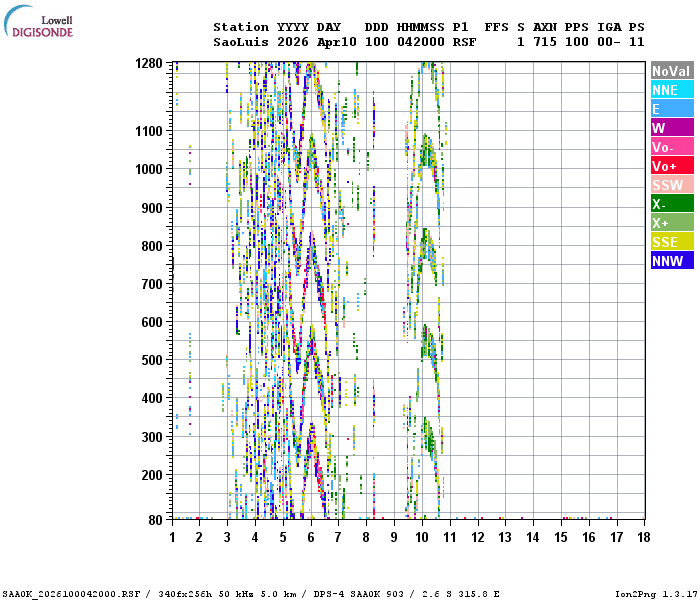Click the SSW light pink legend entry
This screenshot has height=600, width=700.
[x=671, y=185]
